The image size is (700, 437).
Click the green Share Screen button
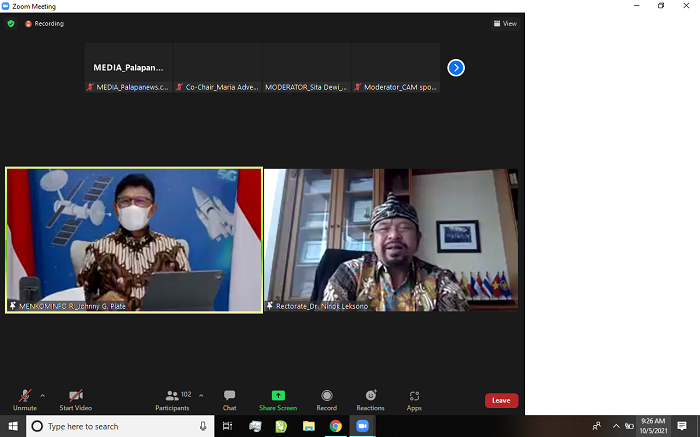278,399
